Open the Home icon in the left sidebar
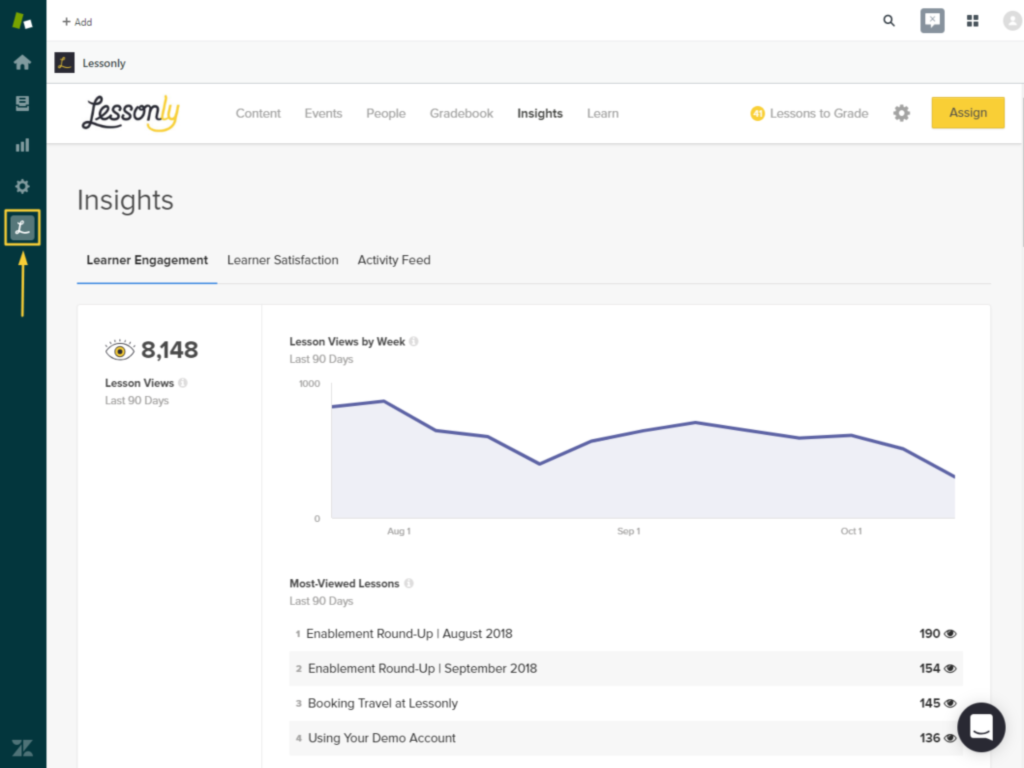Screen dimensions: 1024x768 [x=22, y=62]
